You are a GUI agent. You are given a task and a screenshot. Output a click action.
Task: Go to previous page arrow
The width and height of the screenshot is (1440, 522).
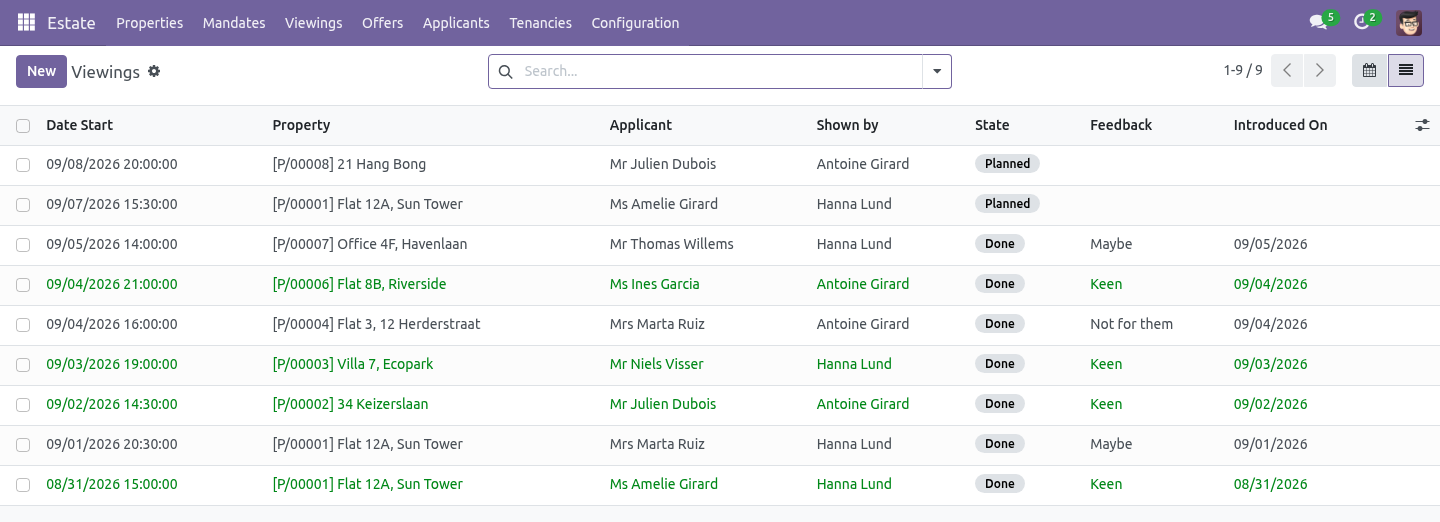tap(1288, 71)
